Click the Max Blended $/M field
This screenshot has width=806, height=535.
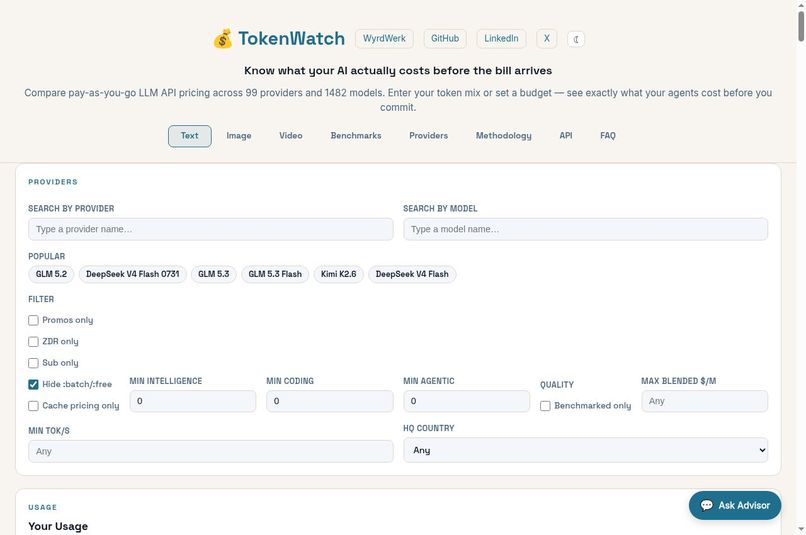tap(705, 401)
